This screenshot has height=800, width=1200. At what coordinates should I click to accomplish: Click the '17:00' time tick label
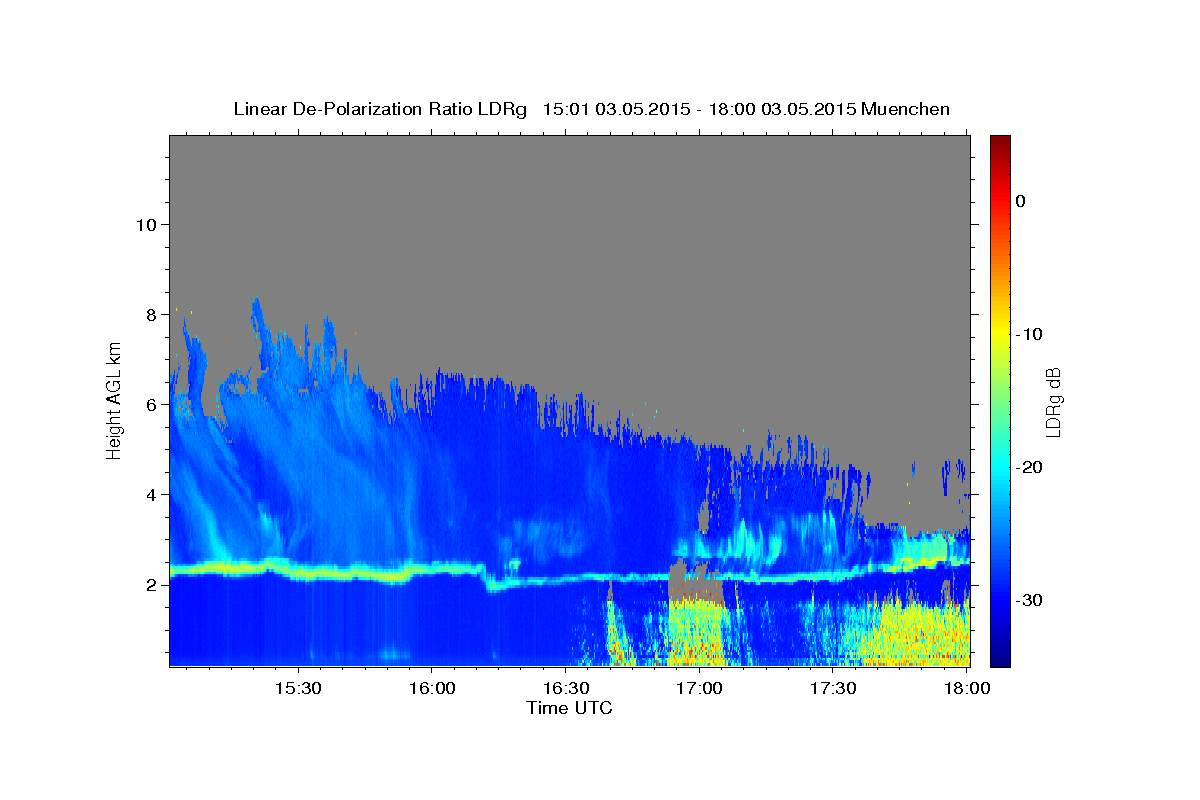tap(699, 689)
